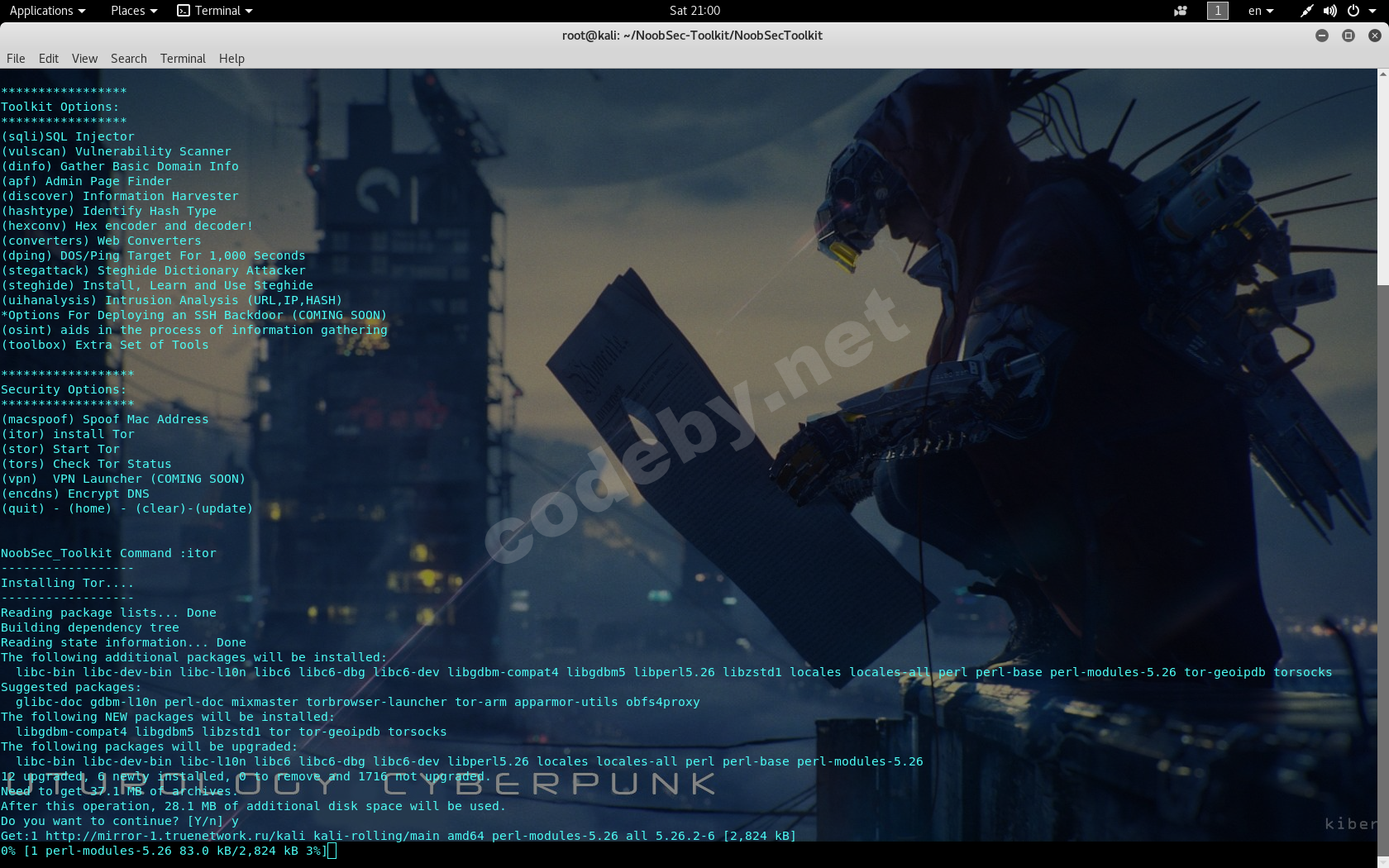Click the Sat 21:00 clock
Viewport: 1389px width, 868px height.
click(x=694, y=11)
